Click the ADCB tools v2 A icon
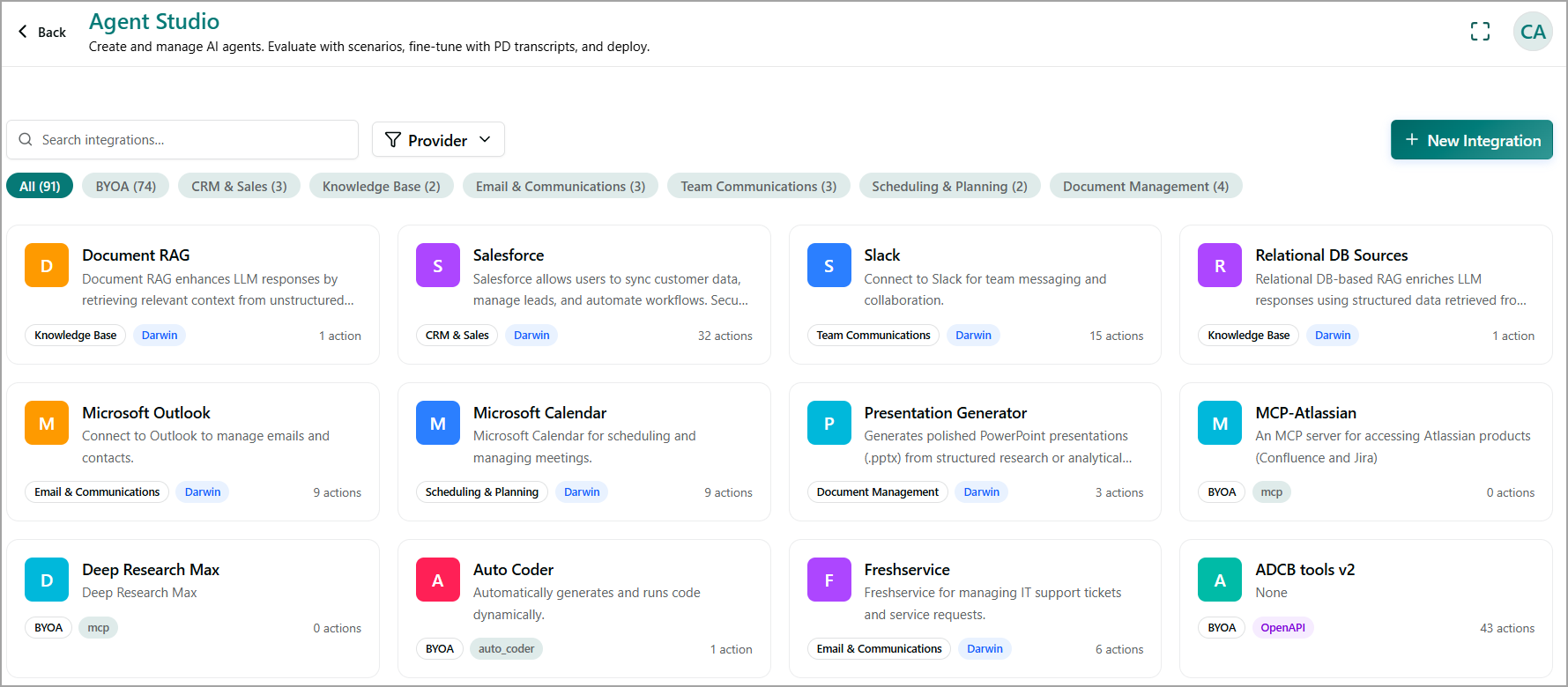Image resolution: width=1568 pixels, height=687 pixels. (1220, 580)
